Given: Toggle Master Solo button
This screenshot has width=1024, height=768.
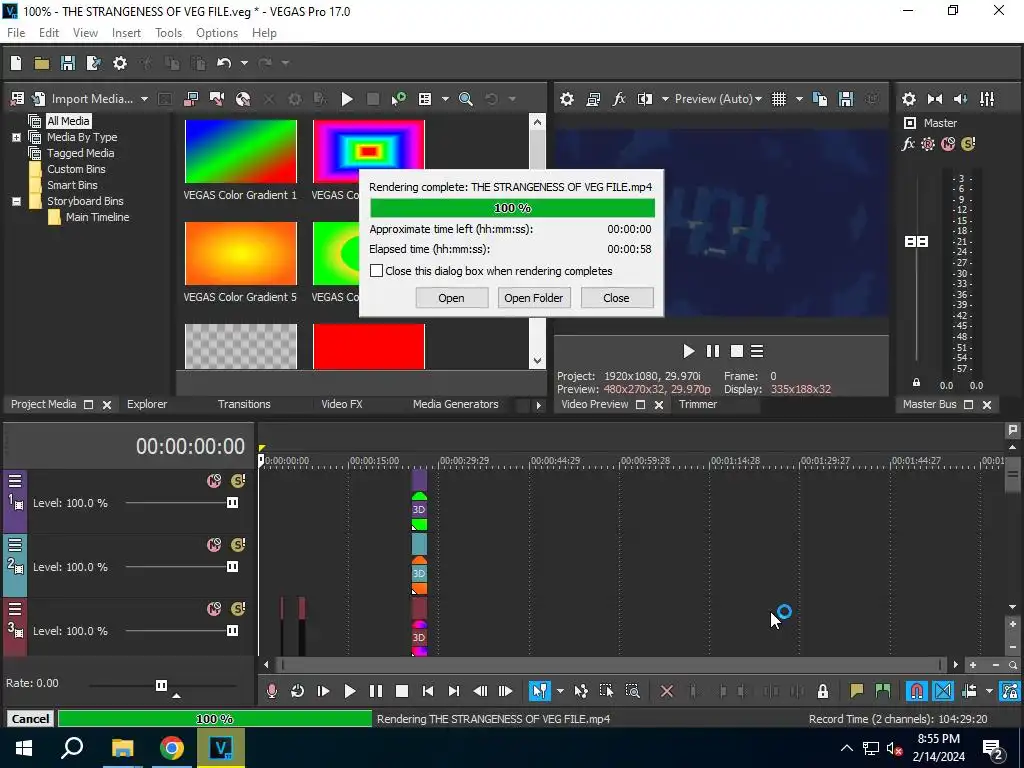Looking at the screenshot, I should [x=968, y=144].
